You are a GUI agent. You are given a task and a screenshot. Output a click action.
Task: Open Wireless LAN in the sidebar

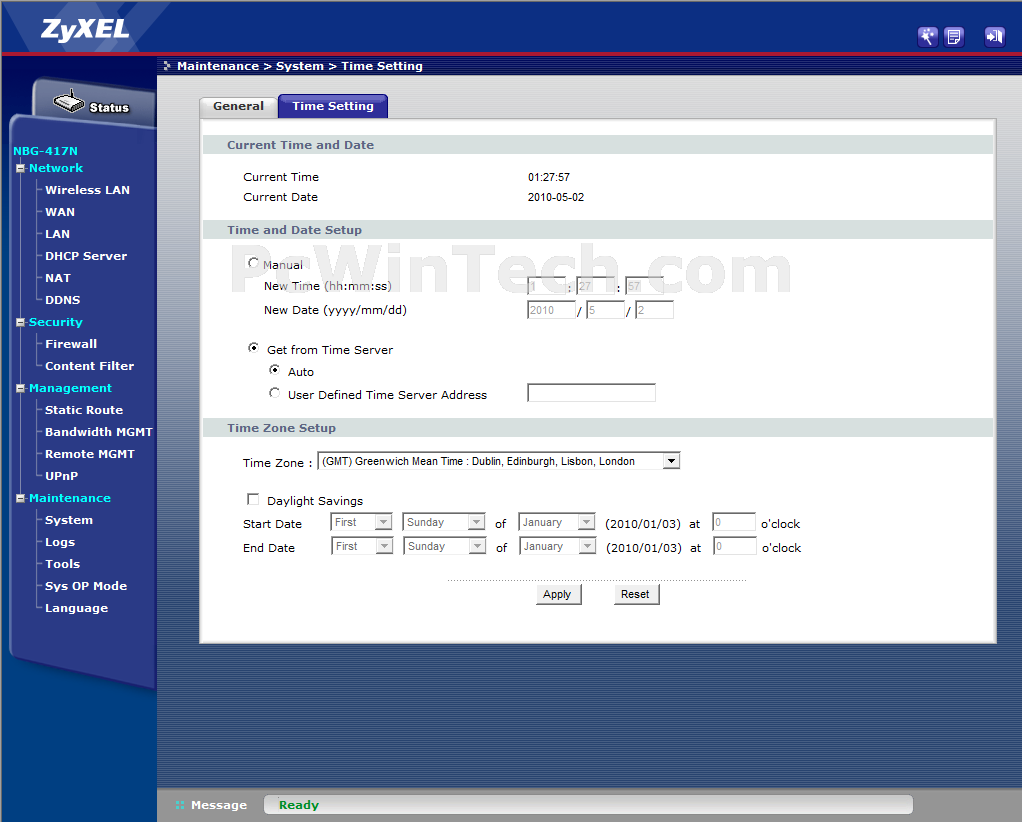pos(87,190)
